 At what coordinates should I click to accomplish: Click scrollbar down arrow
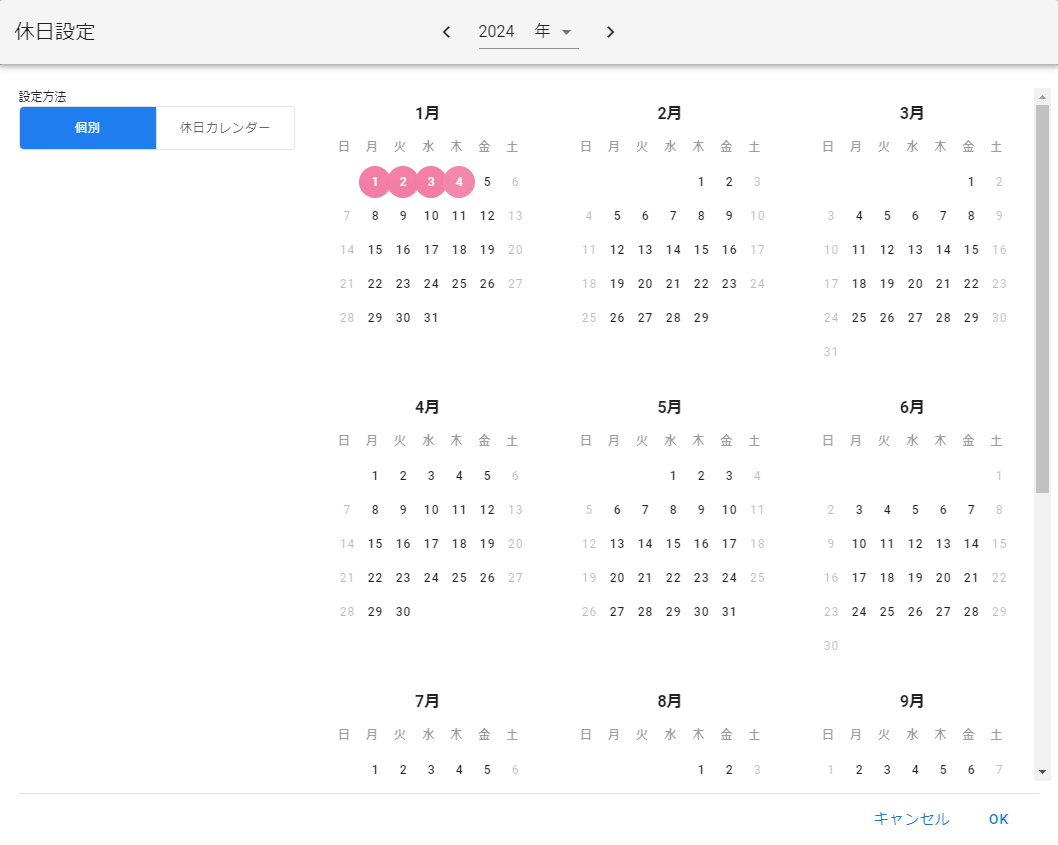pyautogui.click(x=1042, y=772)
